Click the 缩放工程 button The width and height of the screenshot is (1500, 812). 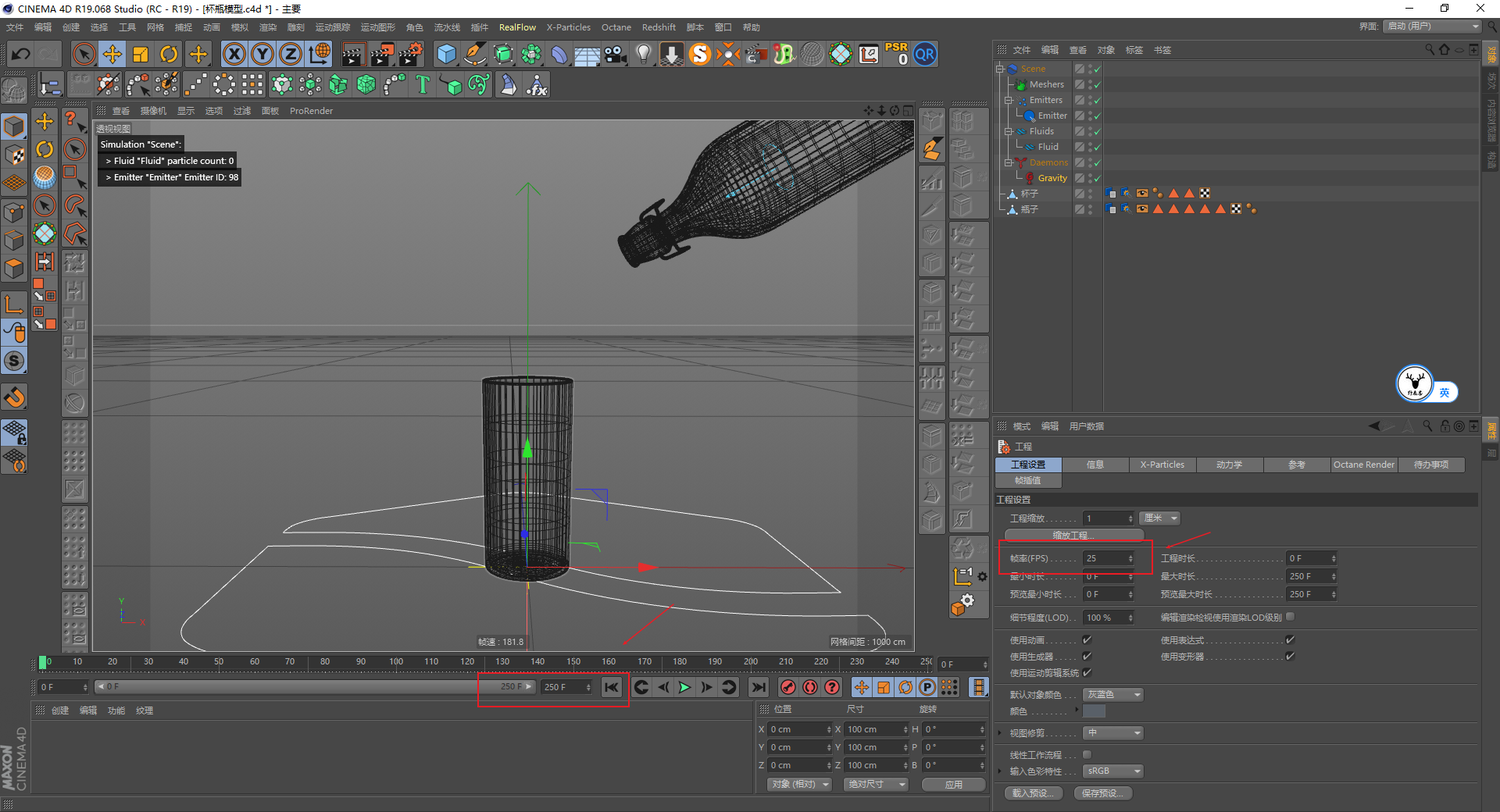(x=1073, y=536)
